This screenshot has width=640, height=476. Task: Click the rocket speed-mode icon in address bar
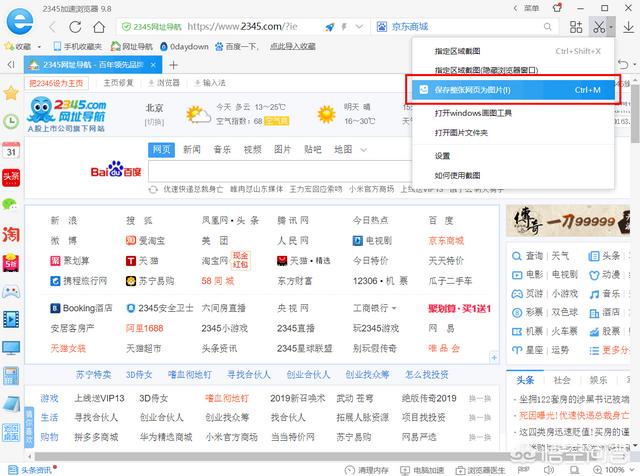pos(329,27)
